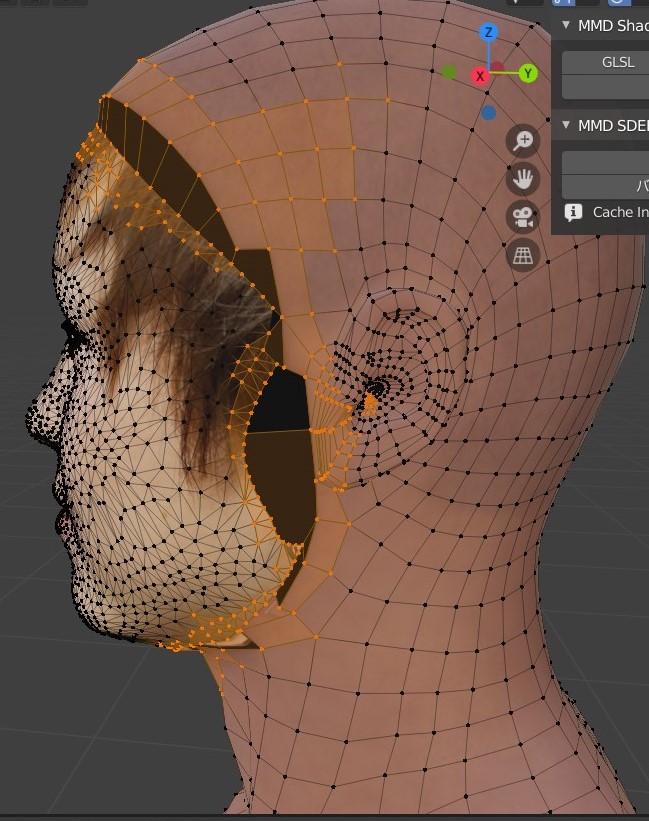Click the hand pan view icon
The image size is (649, 821).
point(523,179)
